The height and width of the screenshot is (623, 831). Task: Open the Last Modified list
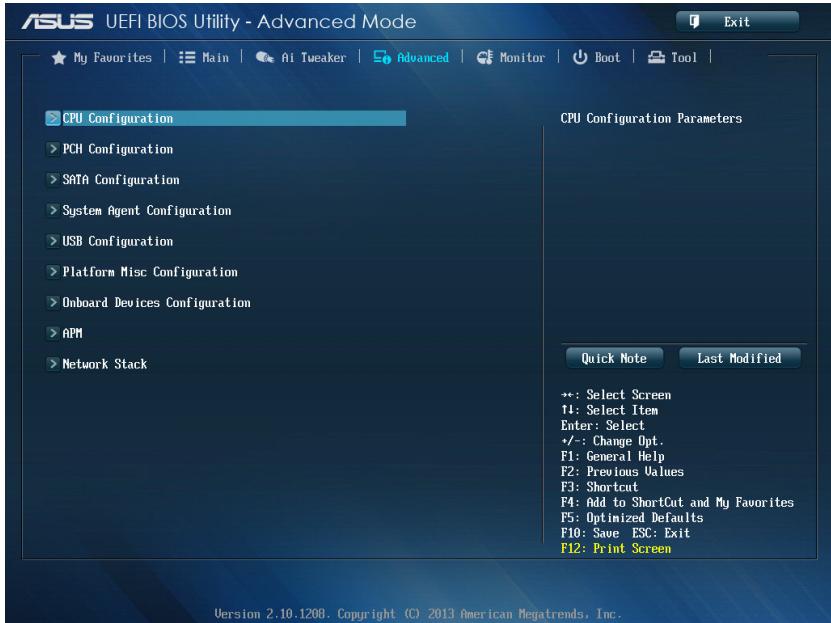click(x=740, y=358)
